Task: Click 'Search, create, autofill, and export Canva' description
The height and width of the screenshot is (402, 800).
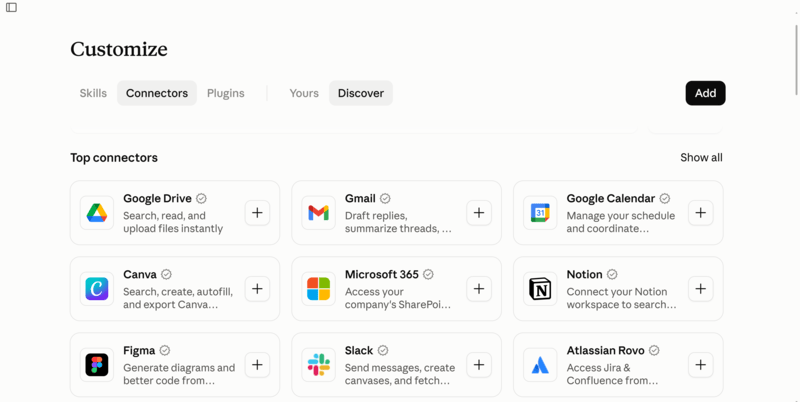Action: [178, 298]
